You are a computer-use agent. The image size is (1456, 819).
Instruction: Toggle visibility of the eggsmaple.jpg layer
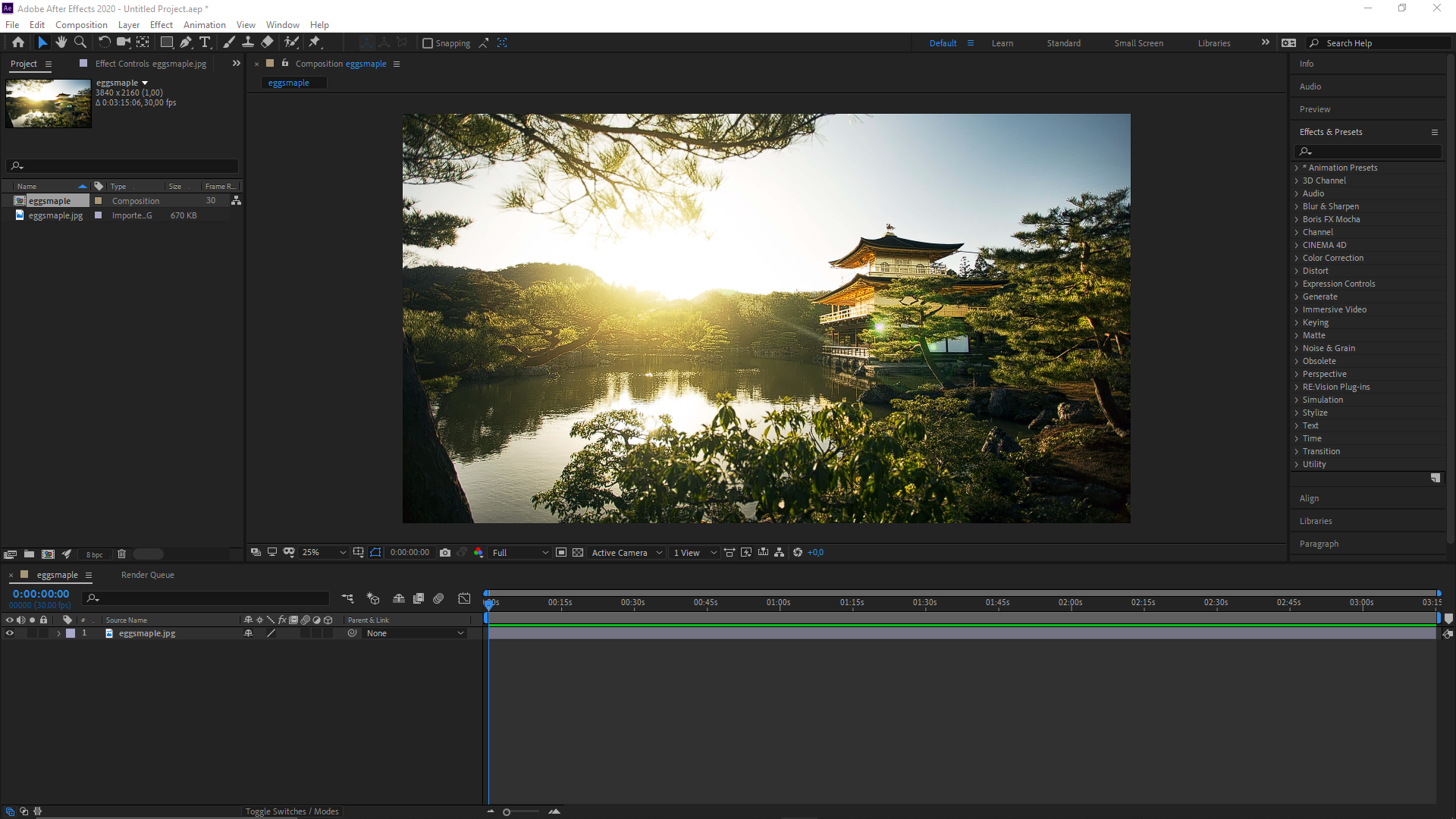10,633
